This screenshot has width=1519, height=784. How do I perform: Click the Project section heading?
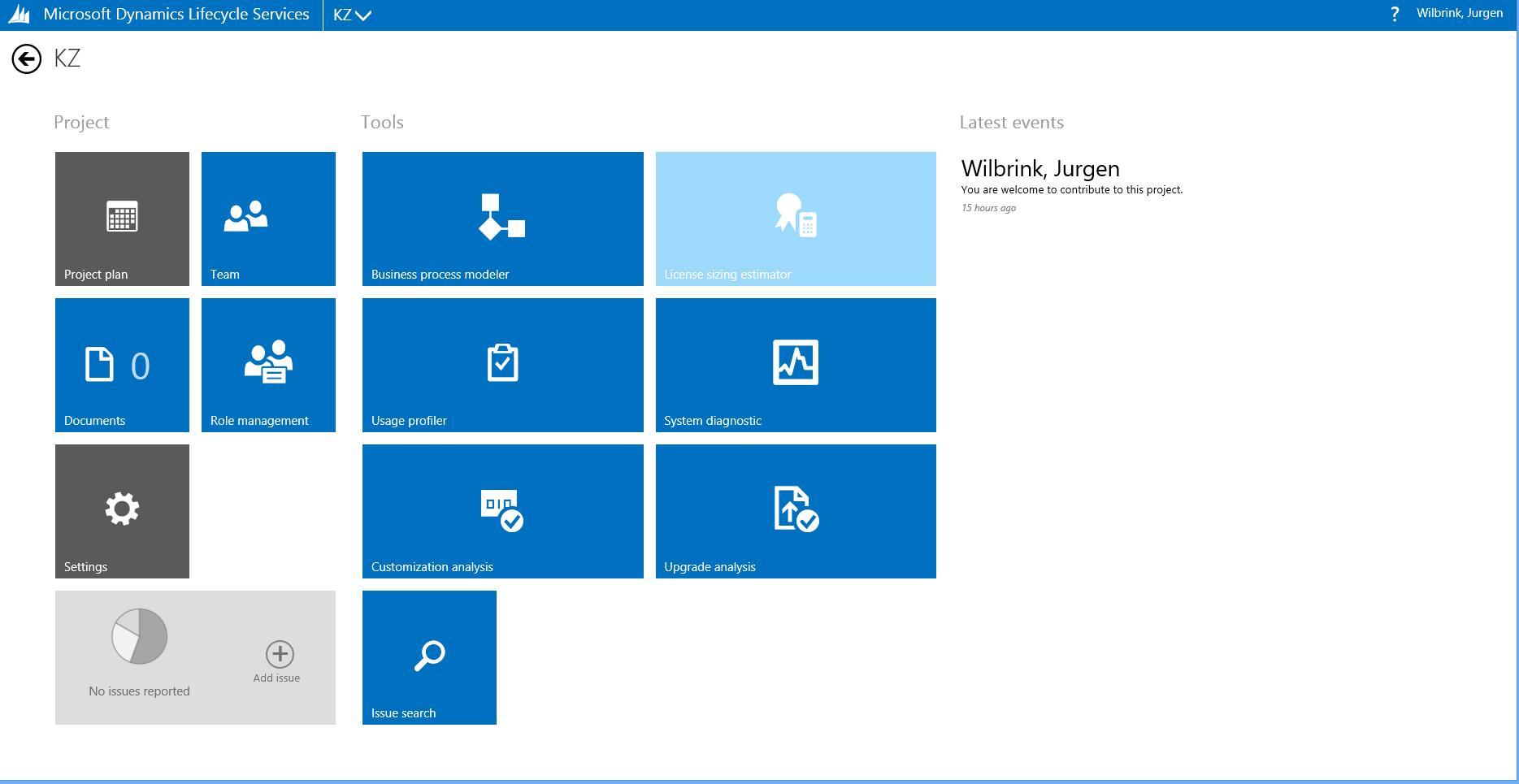click(x=81, y=122)
